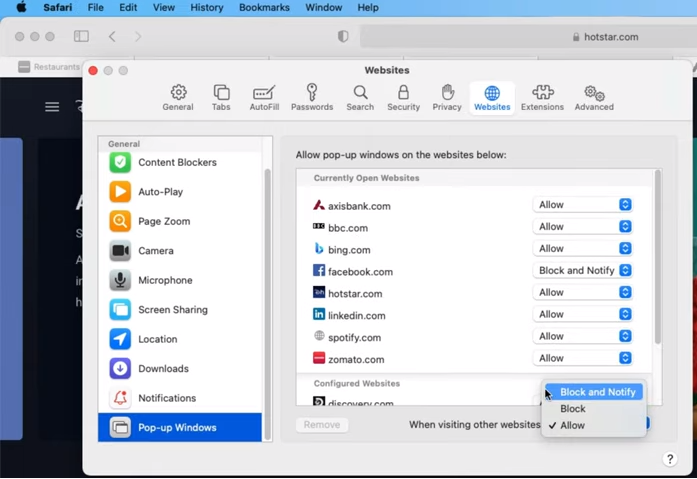
Task: Select the Websites globe tab
Action: coord(492,98)
